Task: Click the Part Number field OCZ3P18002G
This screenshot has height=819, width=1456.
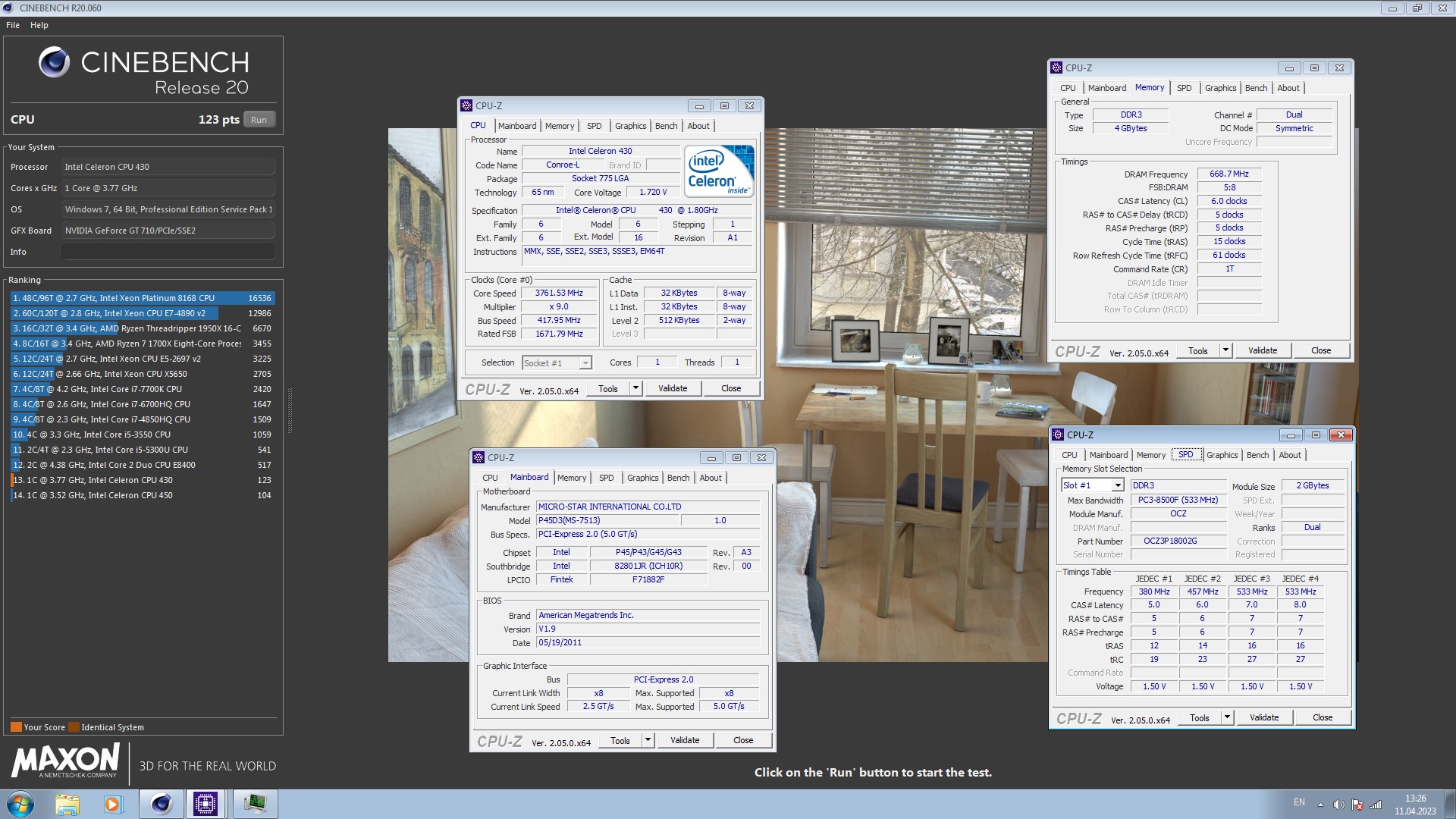Action: 1178,541
